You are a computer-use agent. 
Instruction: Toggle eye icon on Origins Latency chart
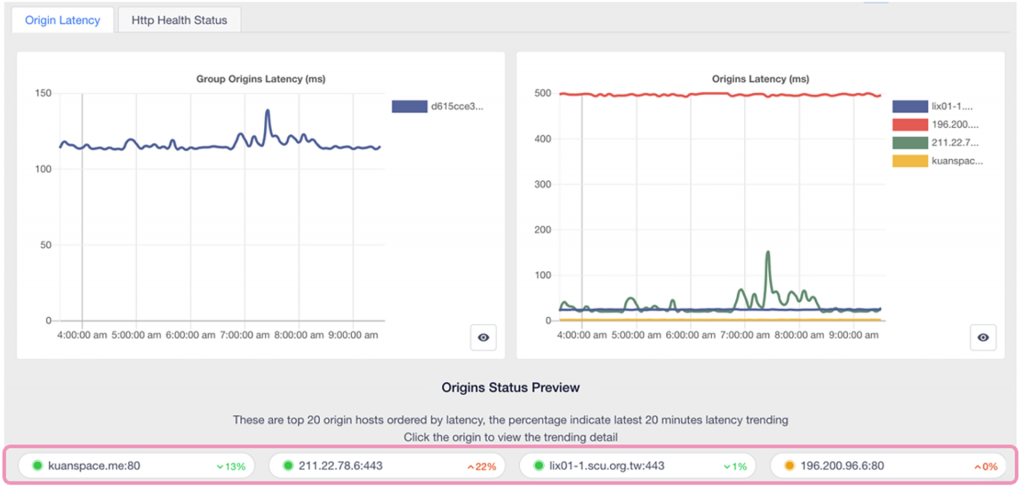[x=983, y=338]
